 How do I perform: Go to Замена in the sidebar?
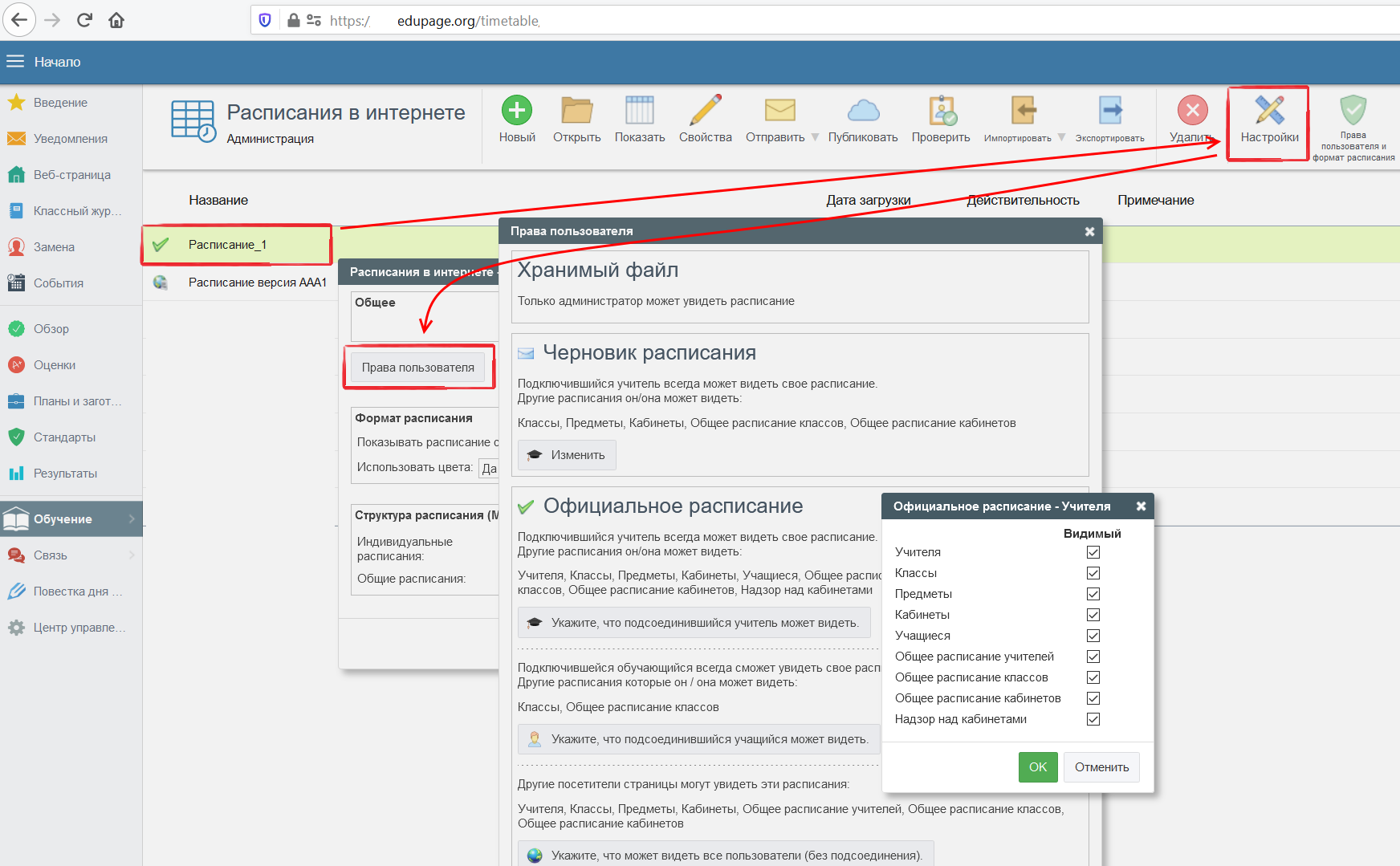pyautogui.click(x=54, y=247)
